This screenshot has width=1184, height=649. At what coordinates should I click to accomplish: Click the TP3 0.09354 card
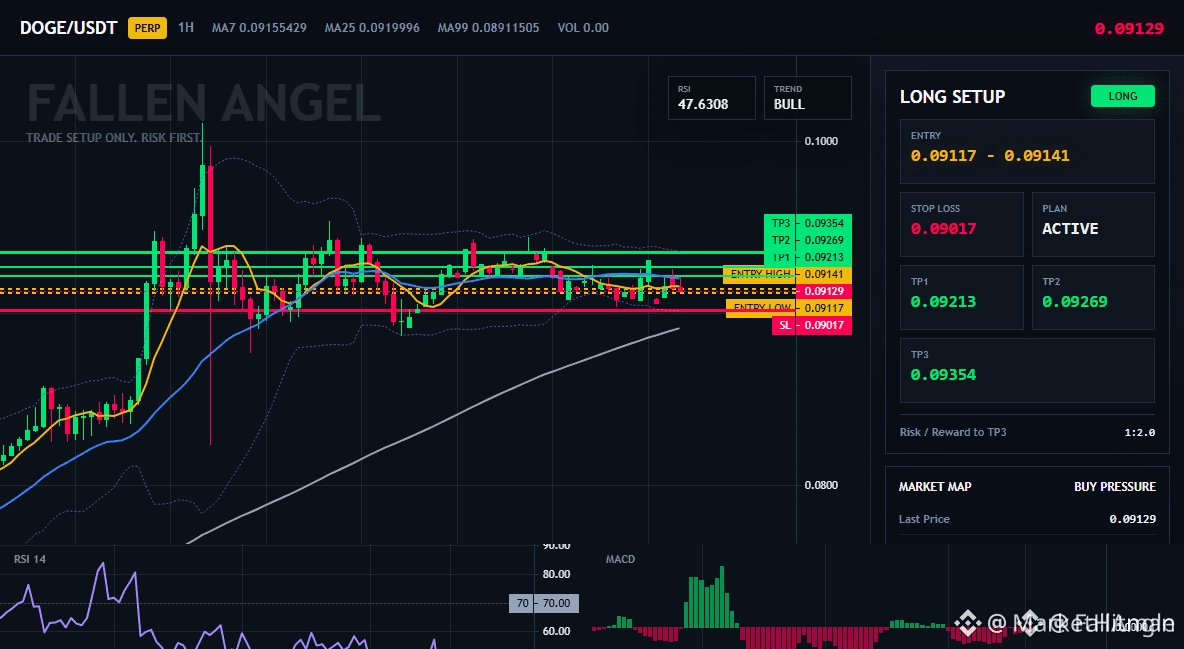1027,370
